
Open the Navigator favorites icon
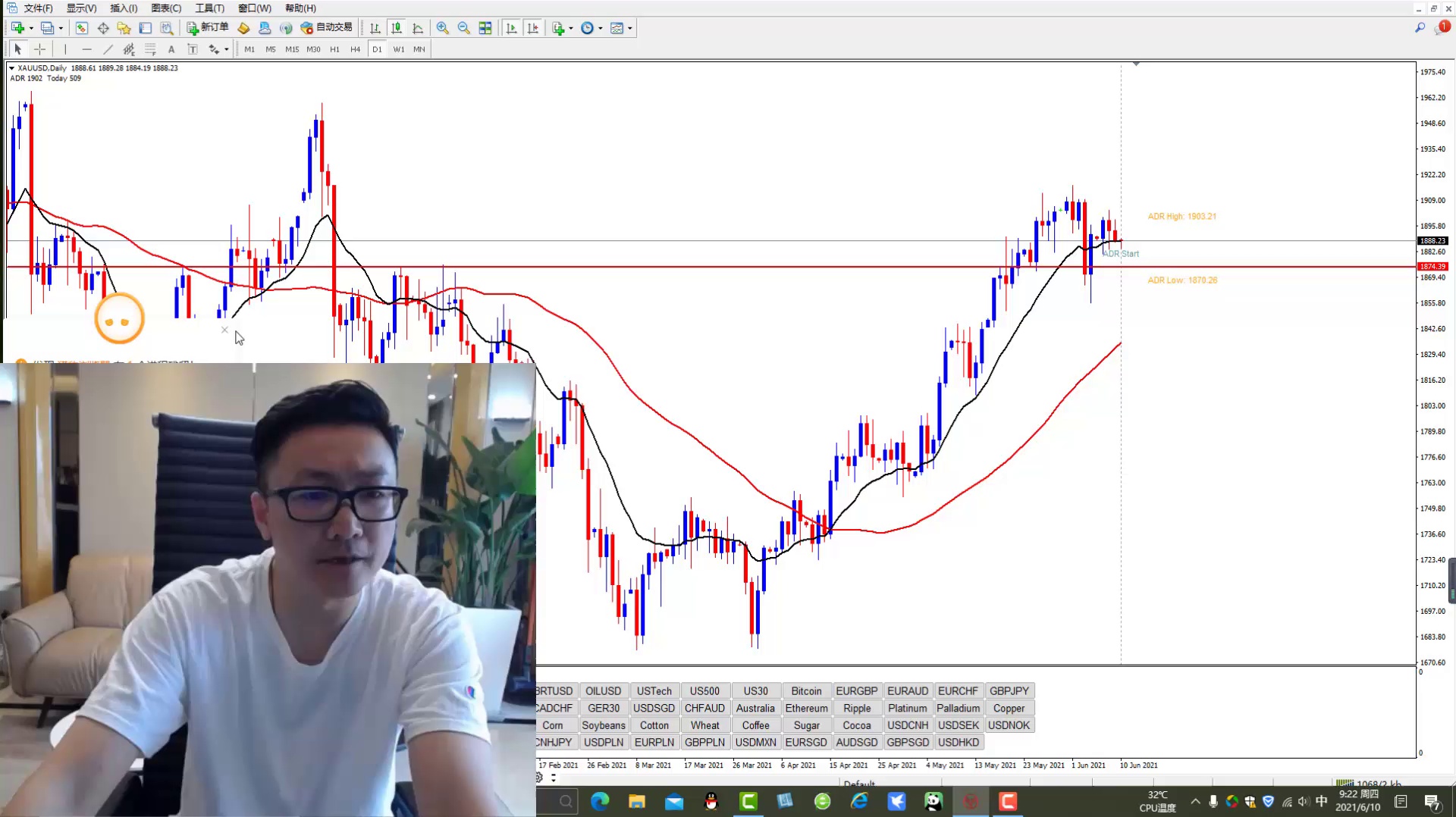tap(124, 28)
